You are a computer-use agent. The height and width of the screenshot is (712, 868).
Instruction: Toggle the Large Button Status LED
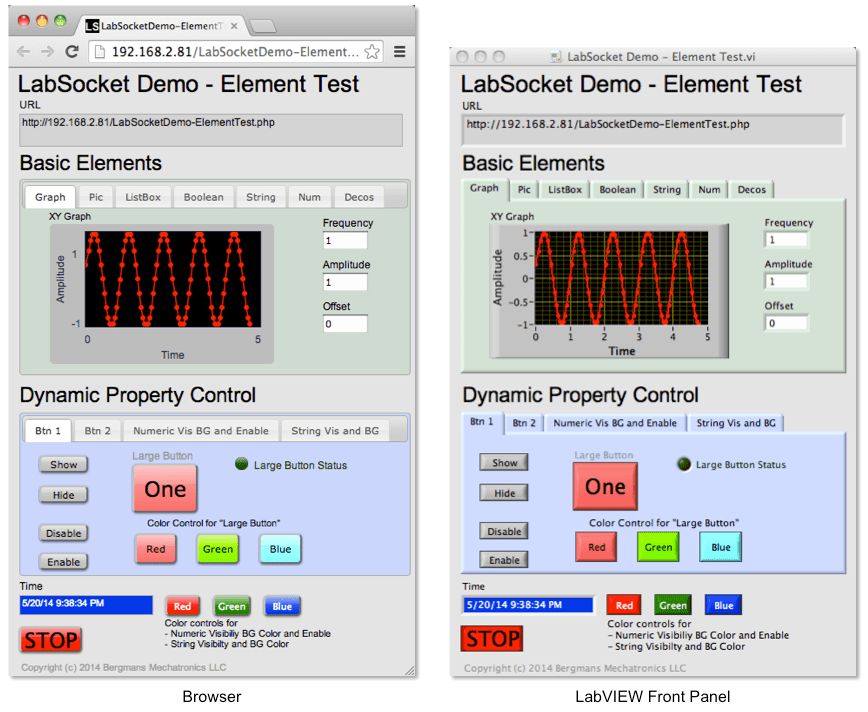coord(240,464)
